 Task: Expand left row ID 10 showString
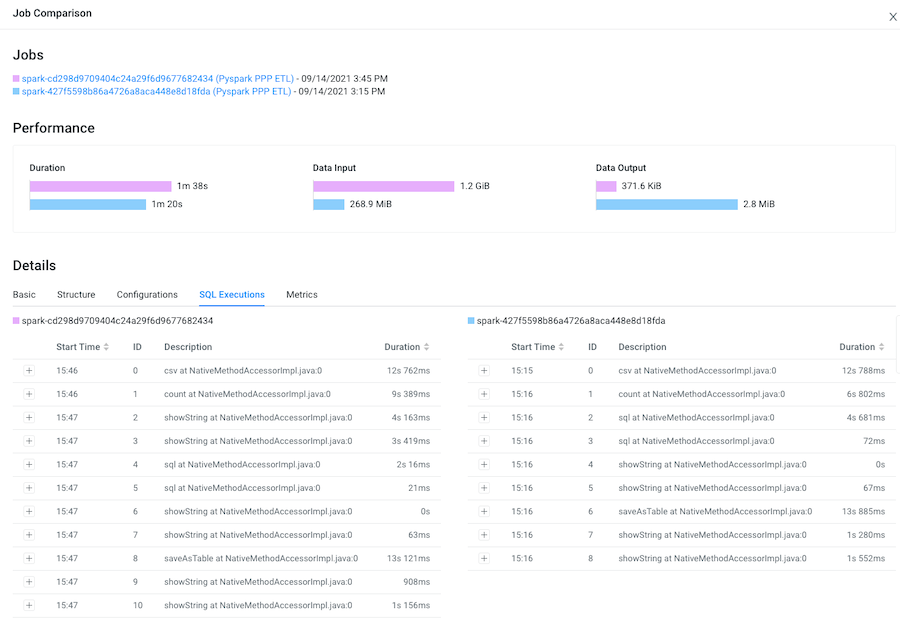[29, 605]
